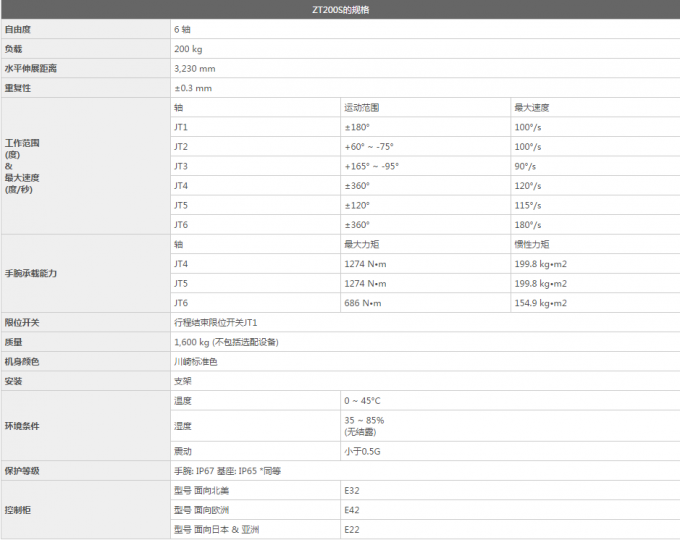Click the 686 N·m torque value

(x=362, y=303)
